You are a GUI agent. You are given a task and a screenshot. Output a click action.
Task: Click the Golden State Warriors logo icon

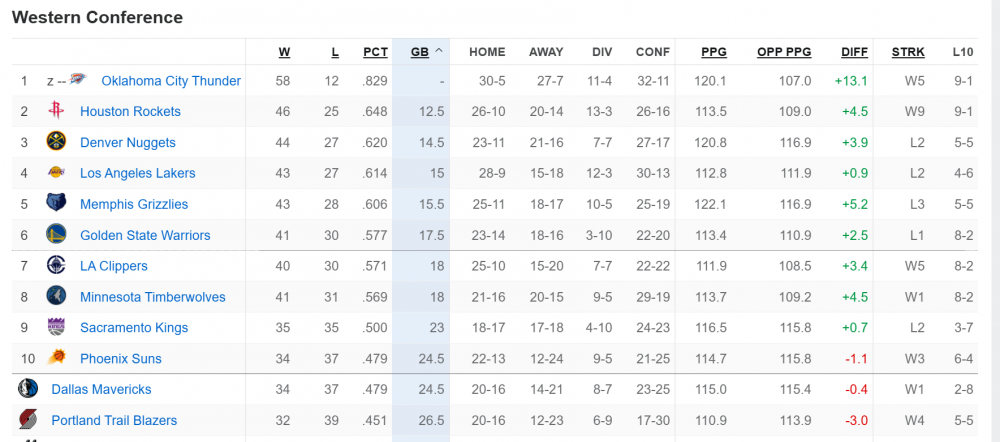click(x=56, y=235)
